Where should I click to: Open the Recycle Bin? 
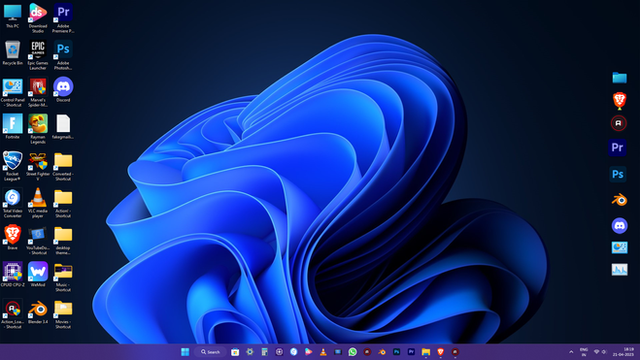click(13, 53)
